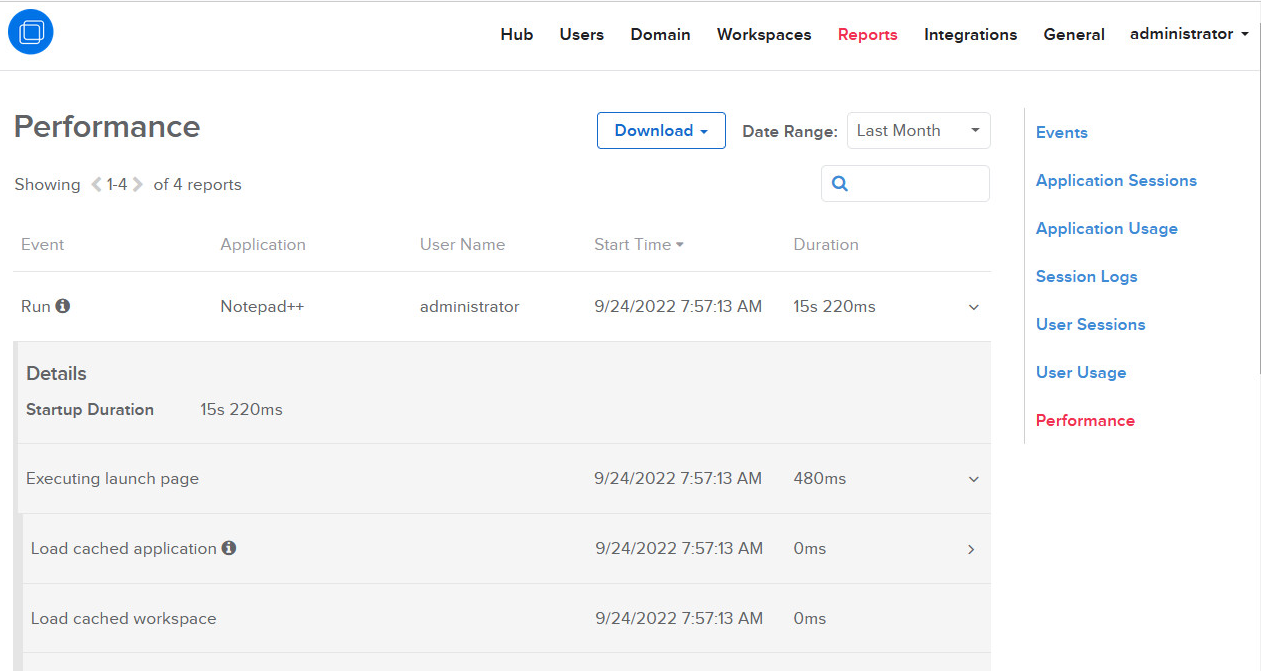
Task: Open the Date Range dropdown
Action: coord(918,131)
